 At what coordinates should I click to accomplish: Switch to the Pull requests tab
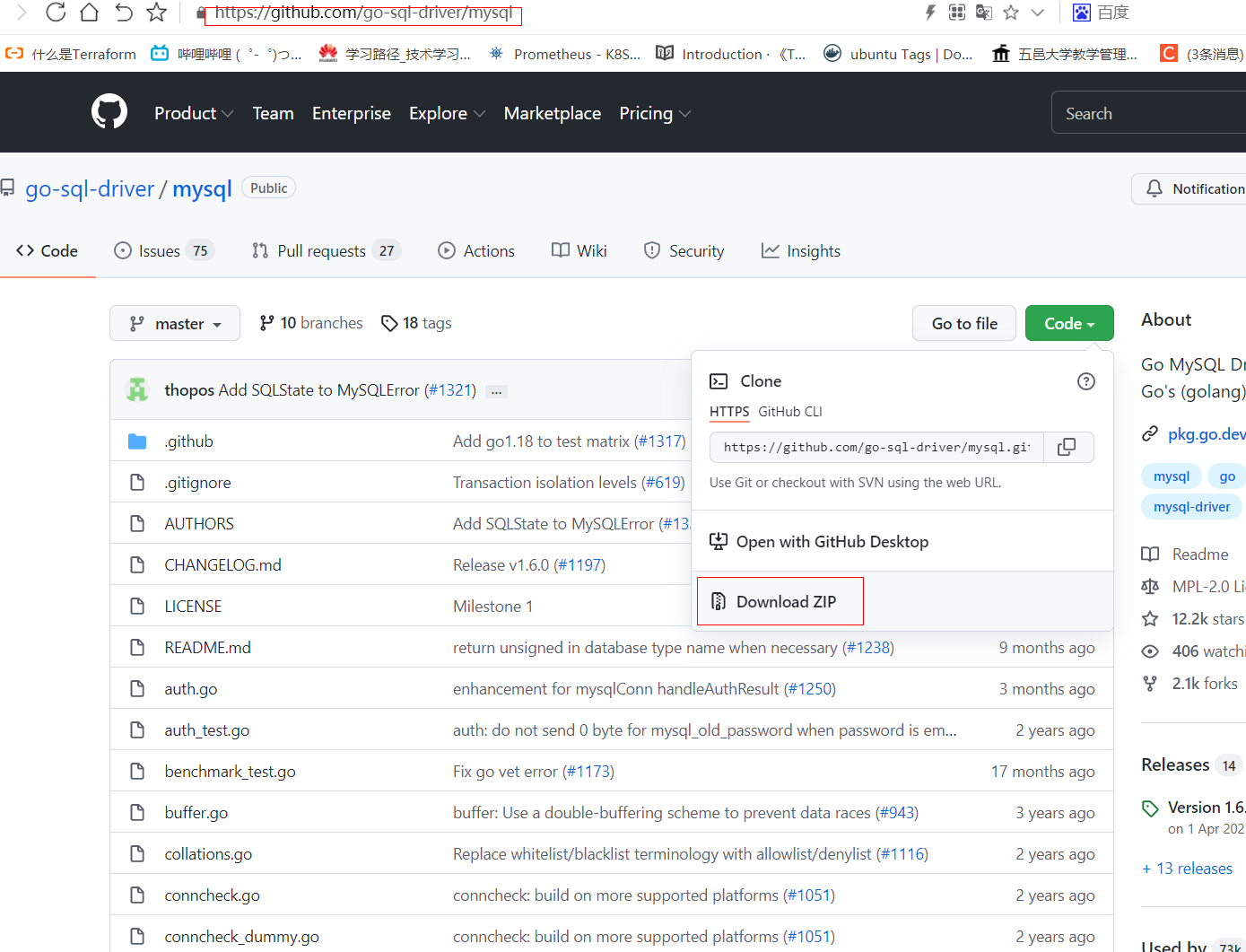(325, 251)
